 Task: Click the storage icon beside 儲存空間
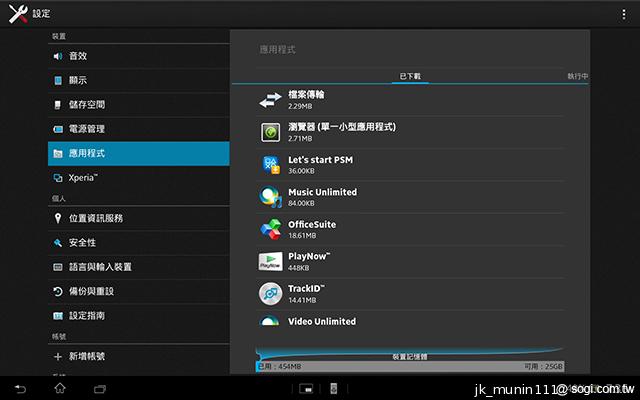[x=58, y=105]
